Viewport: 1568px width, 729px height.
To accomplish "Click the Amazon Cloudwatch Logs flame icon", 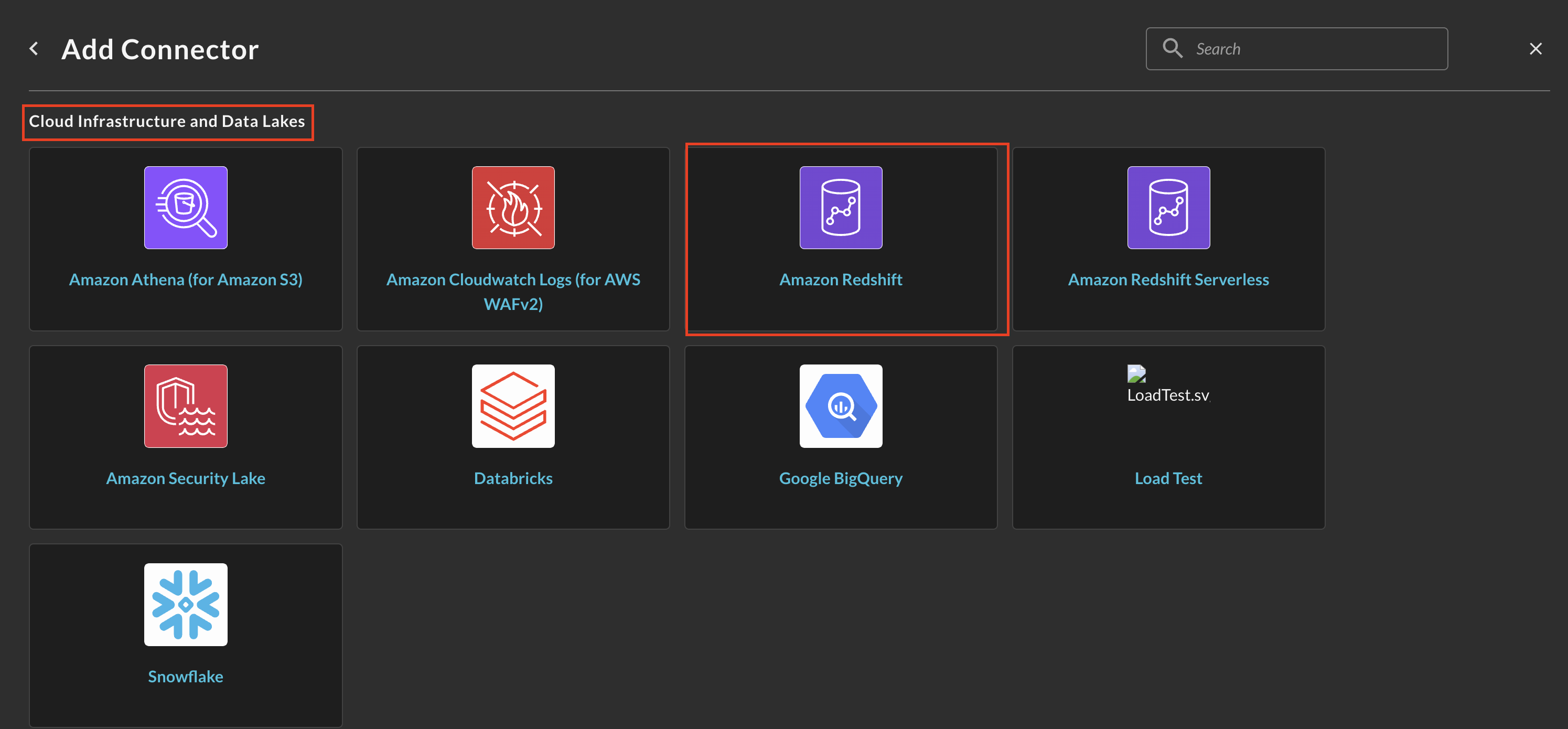I will tap(513, 208).
